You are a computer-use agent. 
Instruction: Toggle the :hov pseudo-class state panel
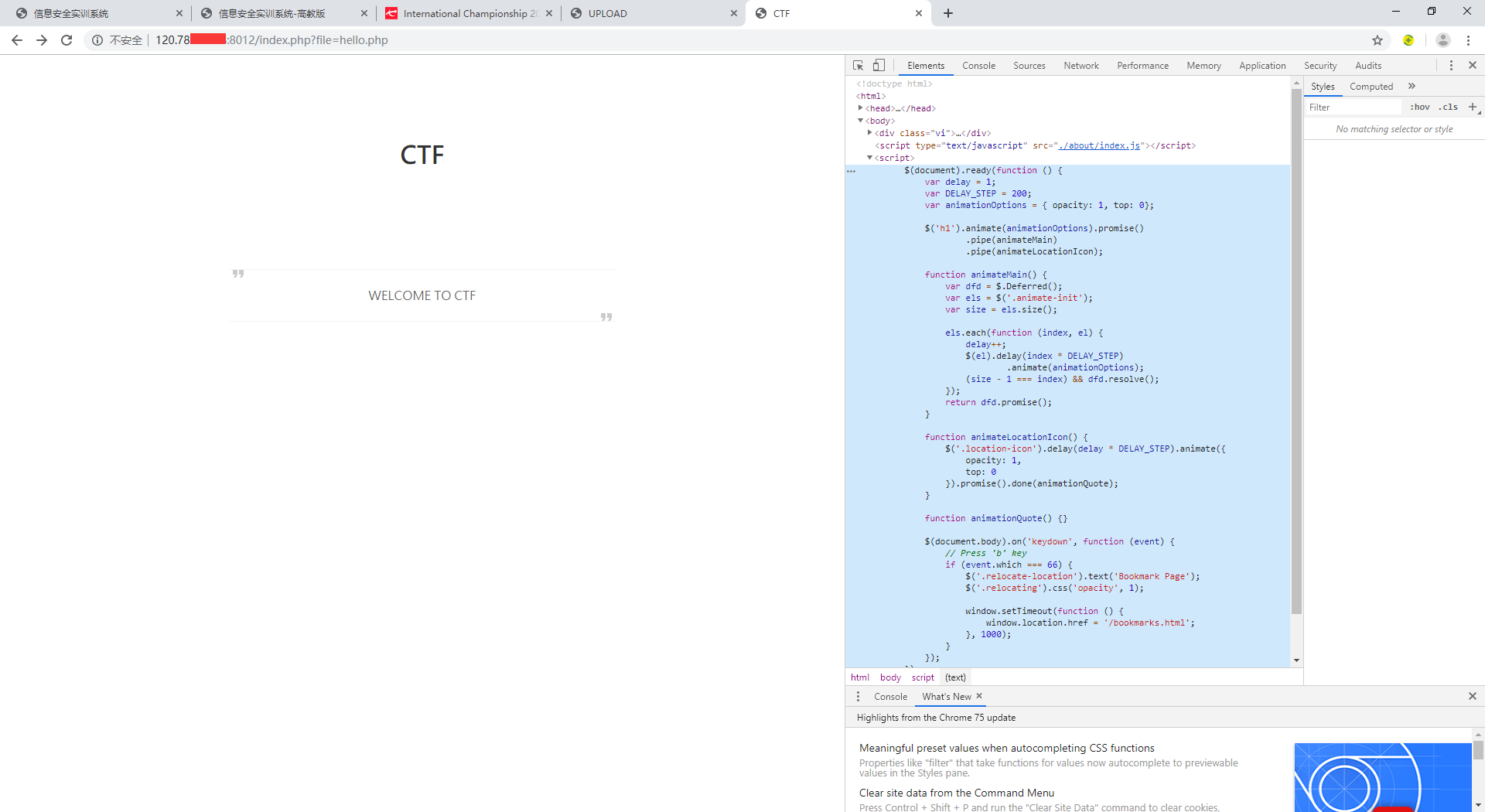click(1420, 107)
